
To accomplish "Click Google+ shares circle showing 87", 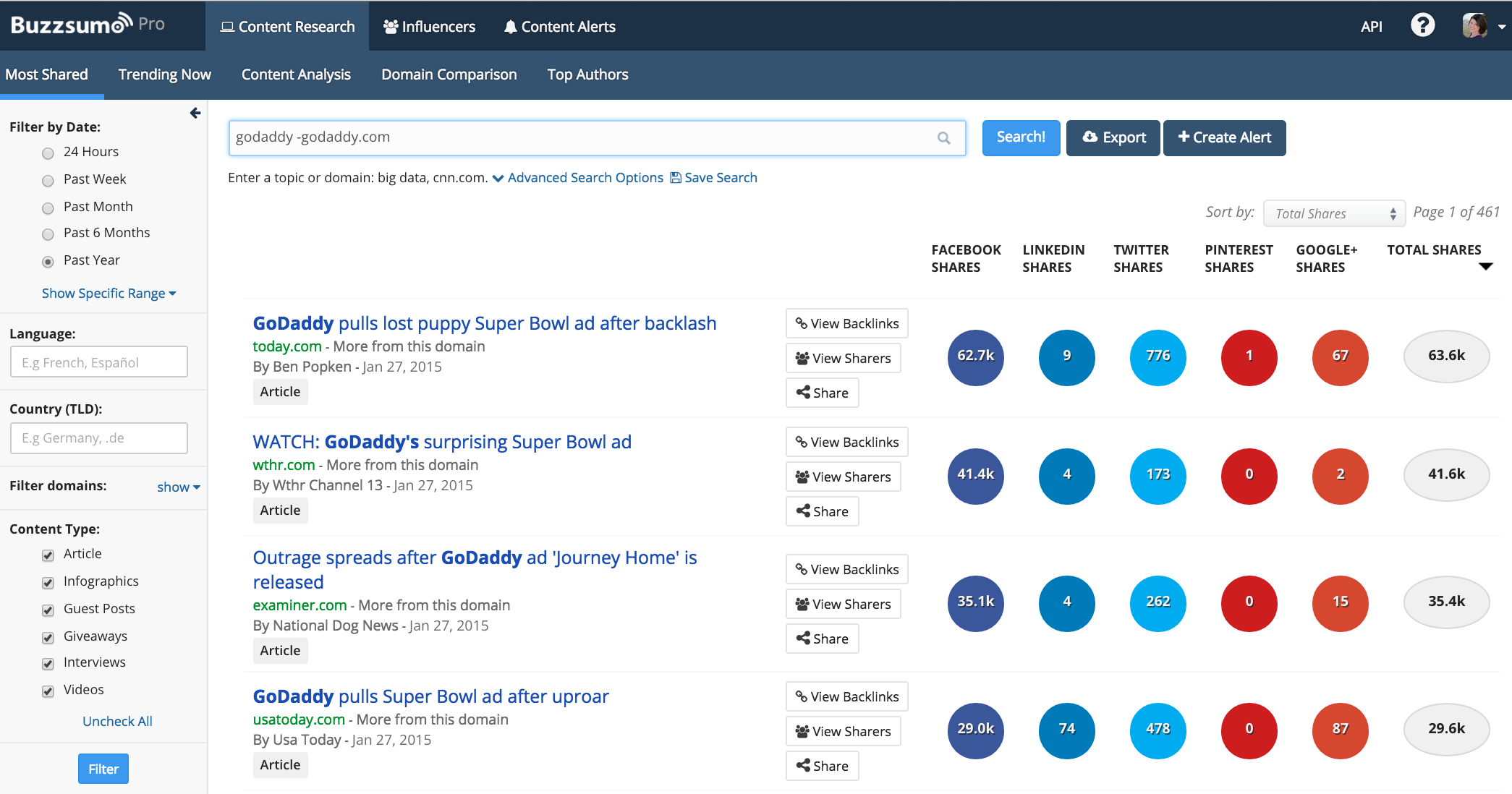I will [1340, 730].
